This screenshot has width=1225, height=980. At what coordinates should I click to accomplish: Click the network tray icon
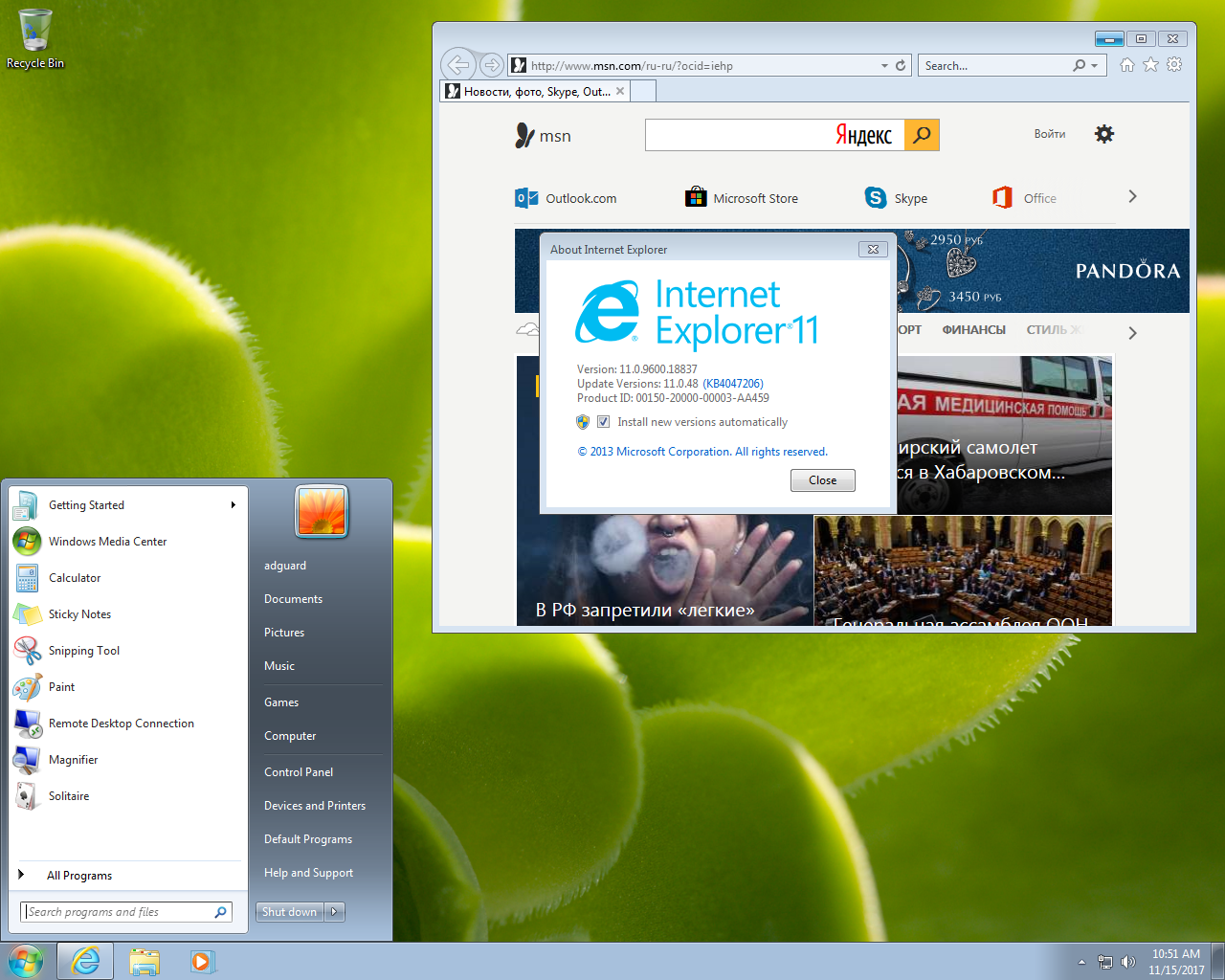point(1105,962)
